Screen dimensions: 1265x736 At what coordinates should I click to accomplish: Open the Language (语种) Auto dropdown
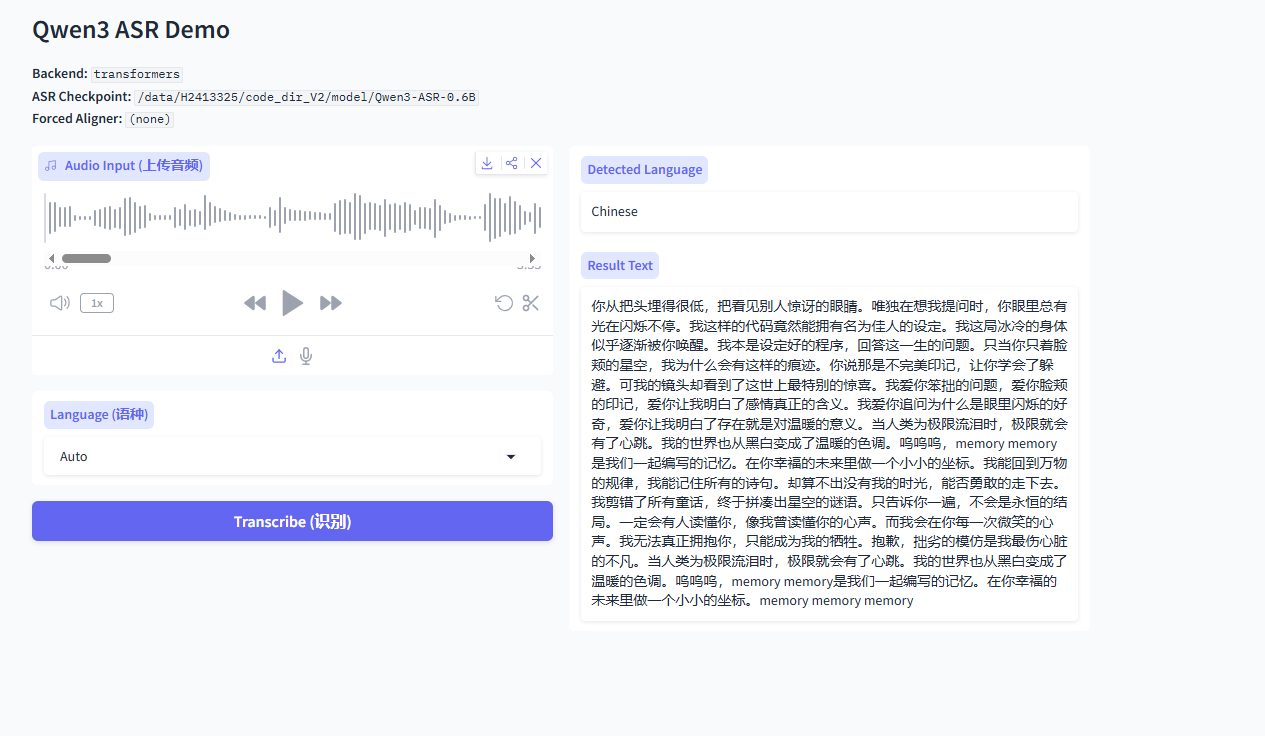[x=292, y=456]
